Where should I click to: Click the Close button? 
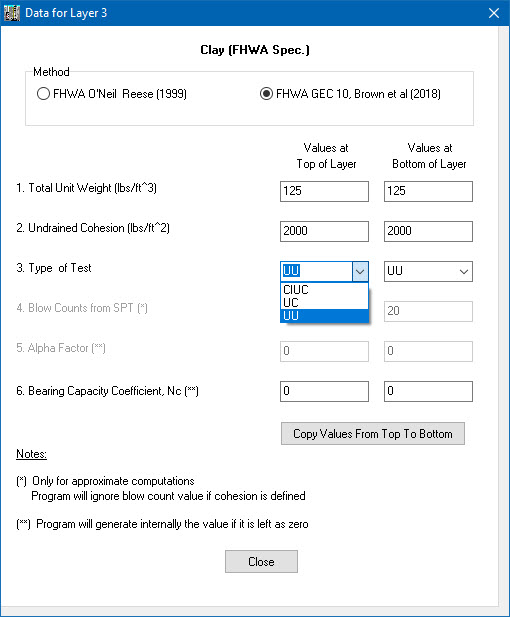pos(261,562)
